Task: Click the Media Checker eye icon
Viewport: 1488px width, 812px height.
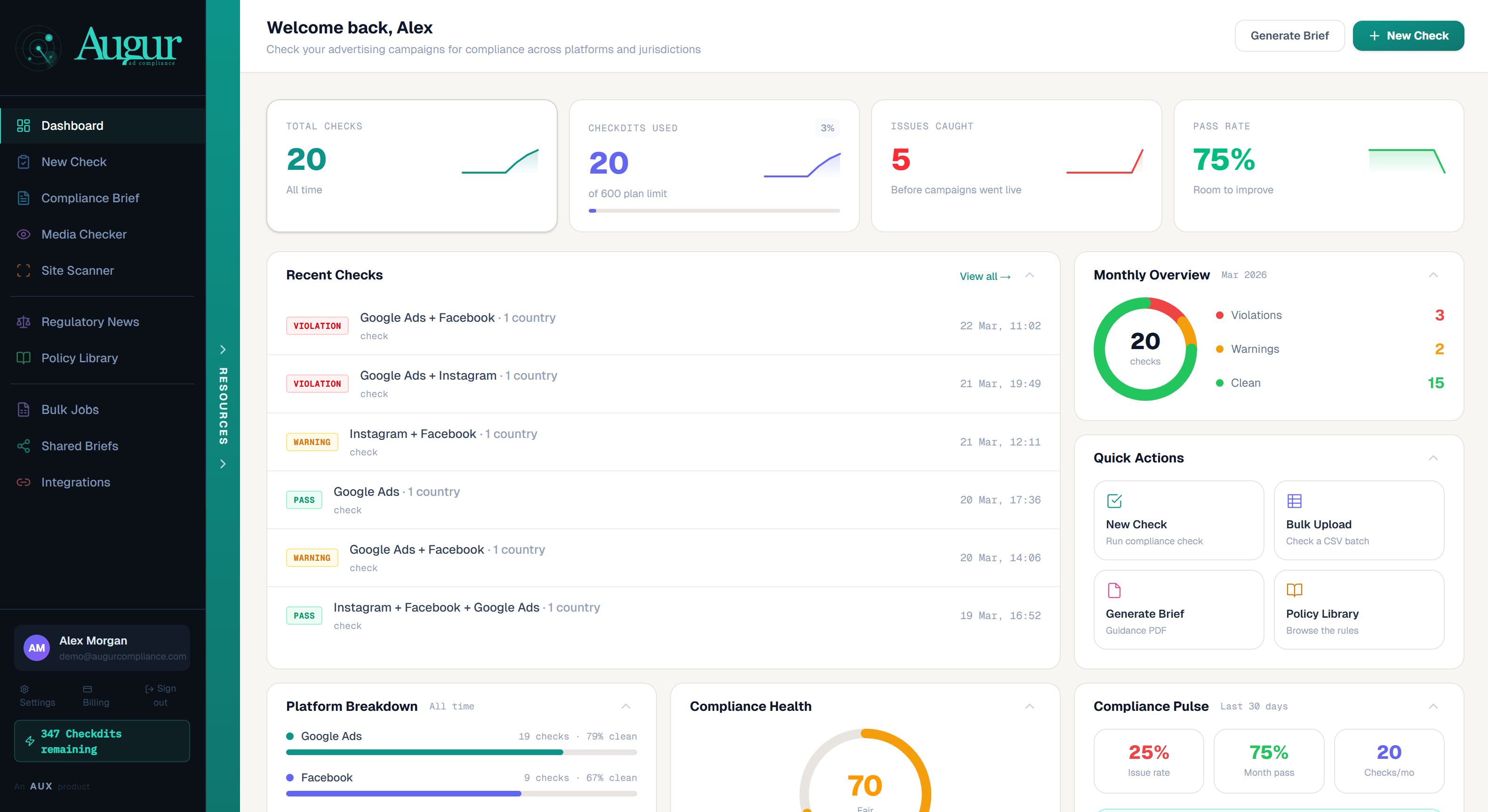Action: click(23, 234)
